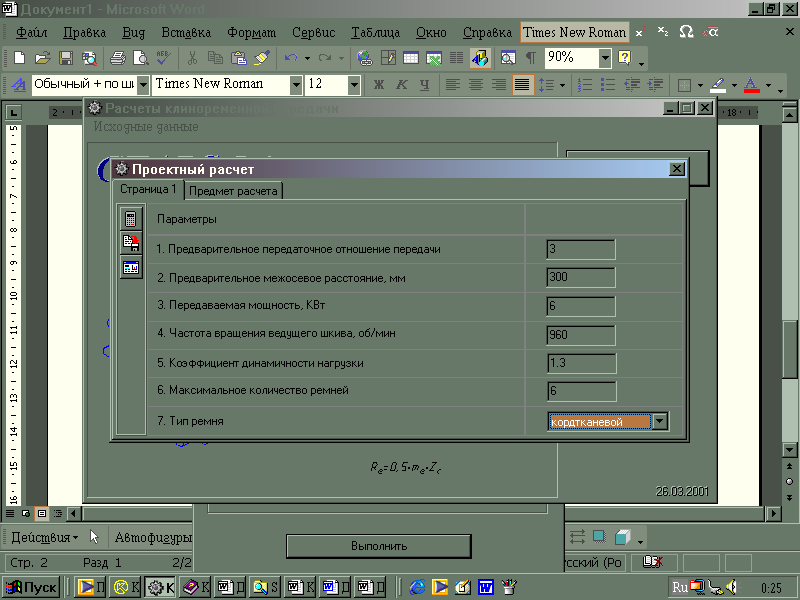Select the Страница 1 tab
The height and width of the screenshot is (600, 800).
point(148,189)
